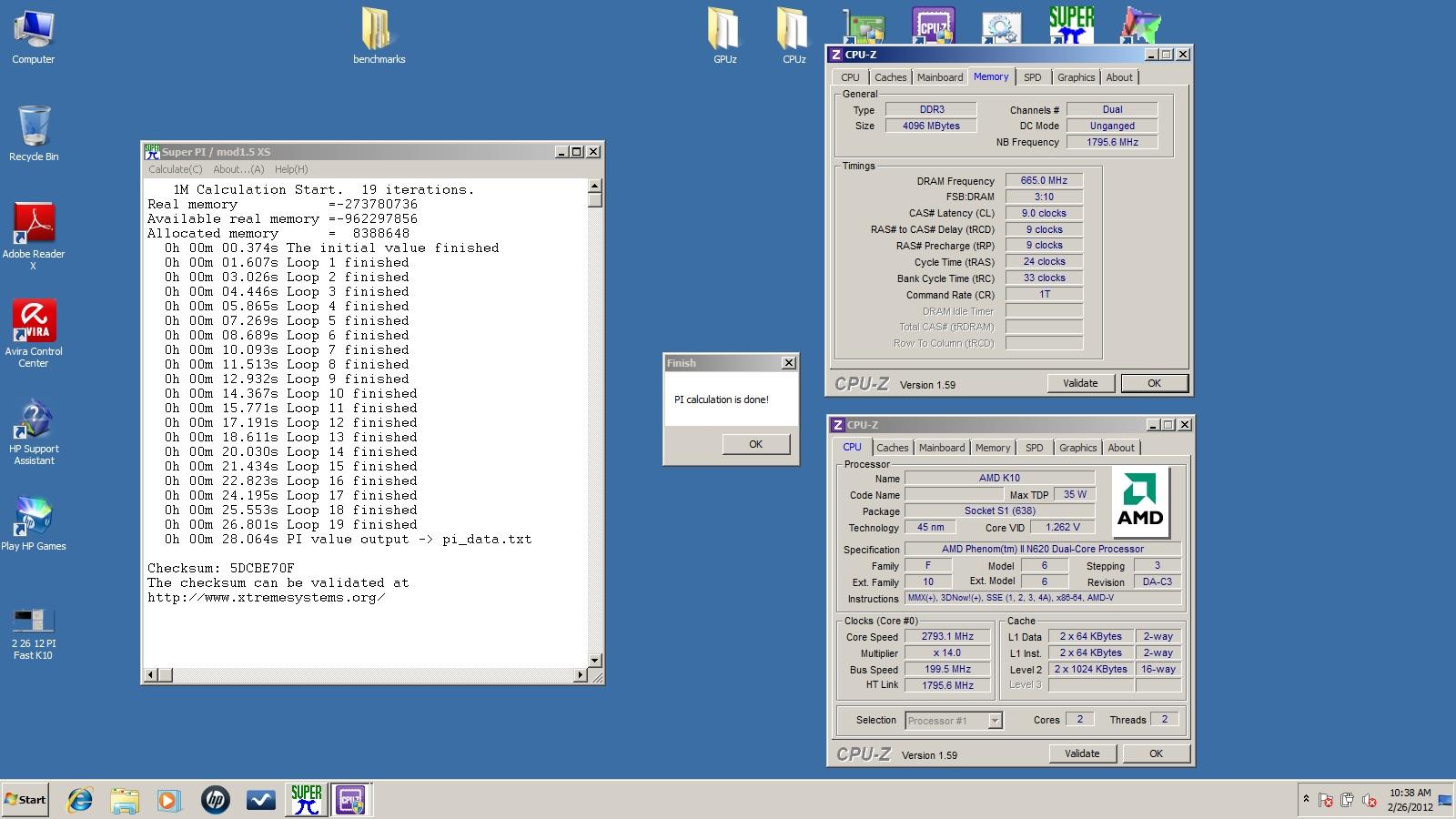Select Graphics tab in upper CPU-Z window

coord(1076,78)
